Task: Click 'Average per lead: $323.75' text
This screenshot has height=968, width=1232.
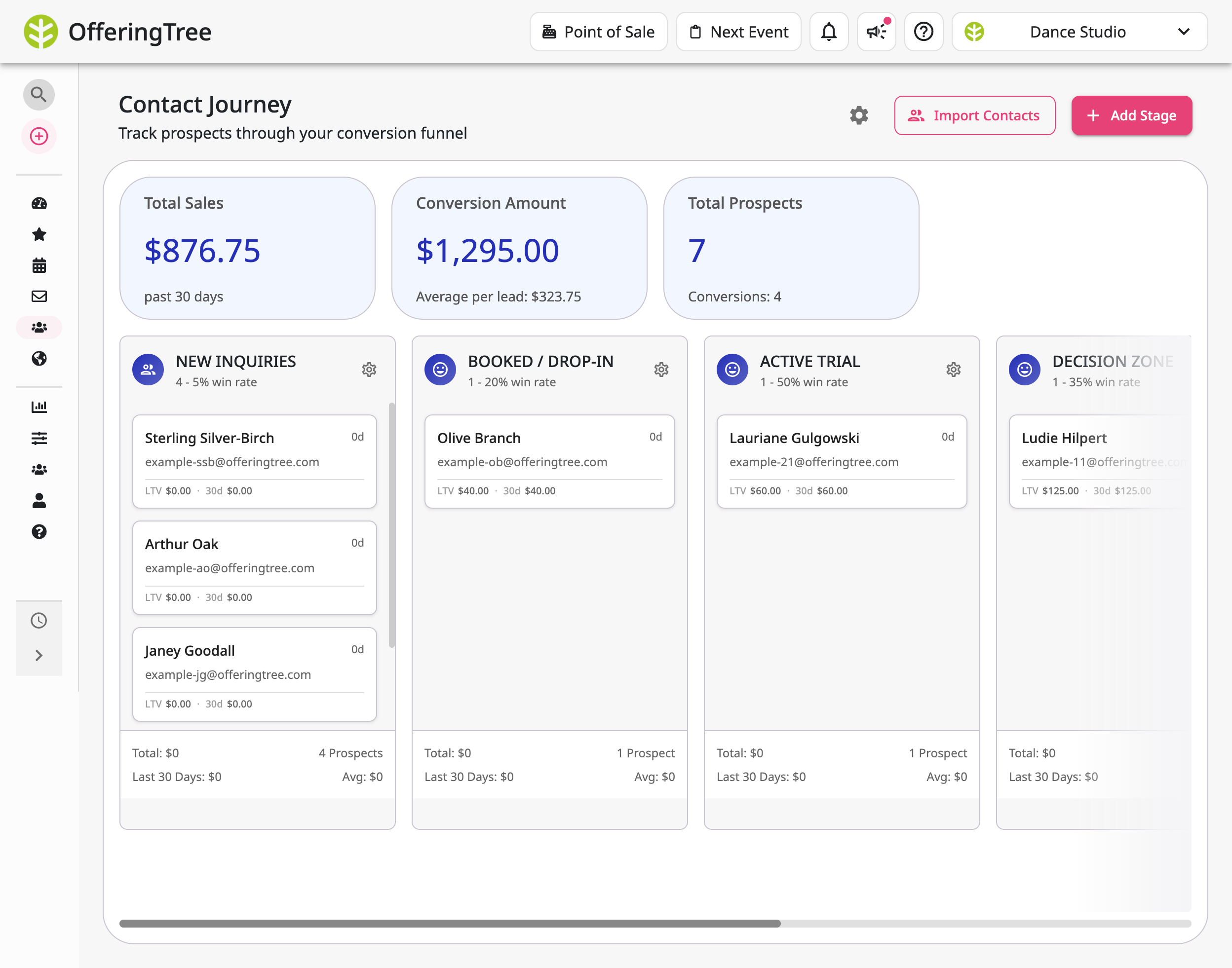Action: pos(499,297)
